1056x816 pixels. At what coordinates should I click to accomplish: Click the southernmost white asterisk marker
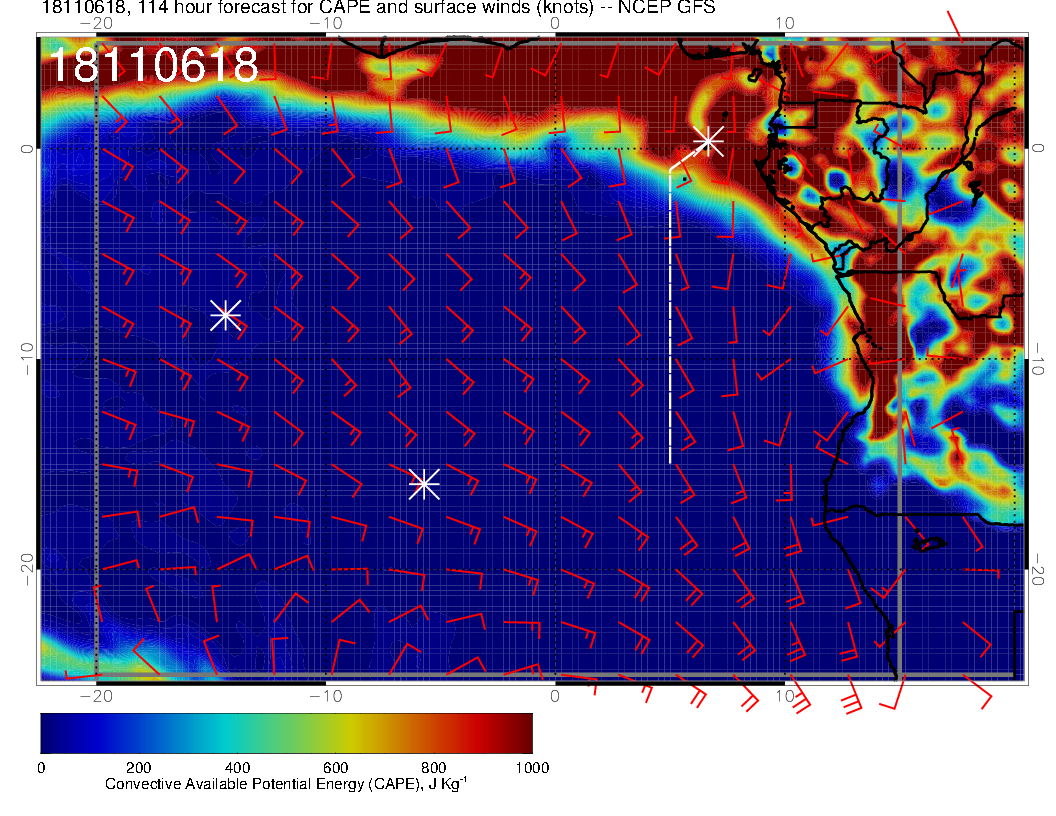pyautogui.click(x=424, y=484)
